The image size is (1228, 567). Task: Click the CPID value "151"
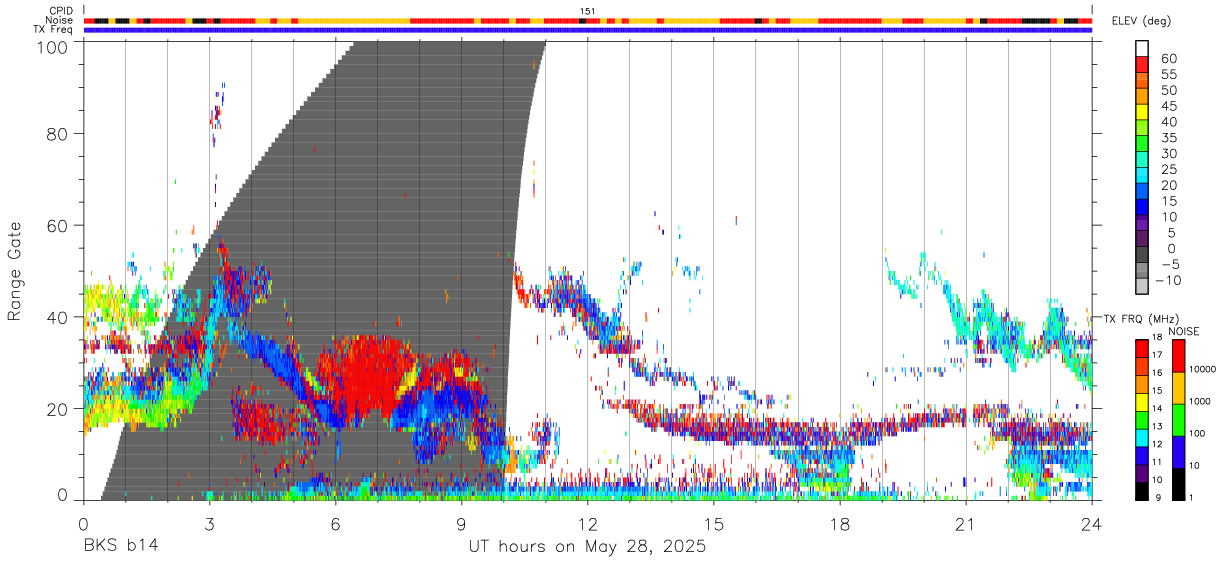(588, 11)
